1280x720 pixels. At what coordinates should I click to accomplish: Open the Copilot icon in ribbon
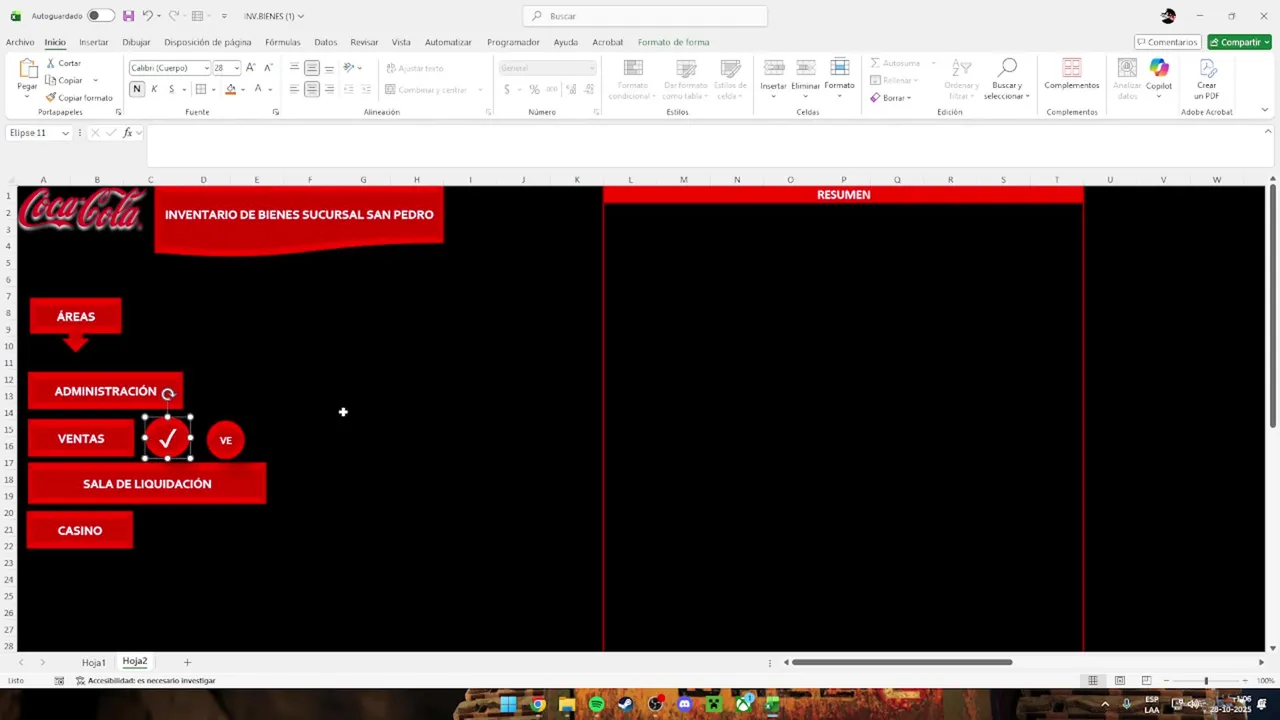point(1159,75)
